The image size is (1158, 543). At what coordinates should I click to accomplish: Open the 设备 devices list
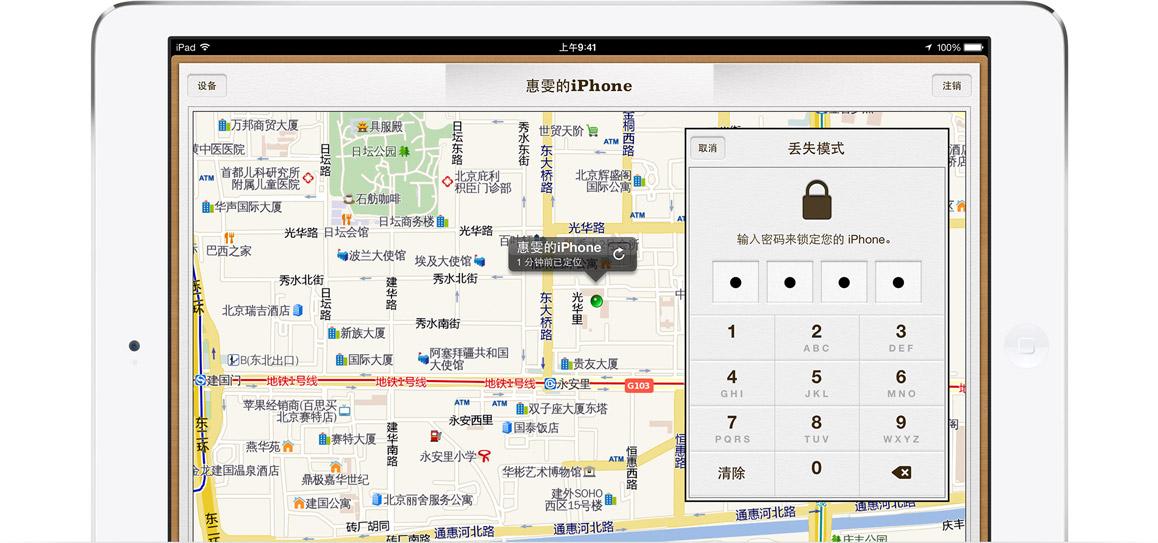tap(208, 86)
